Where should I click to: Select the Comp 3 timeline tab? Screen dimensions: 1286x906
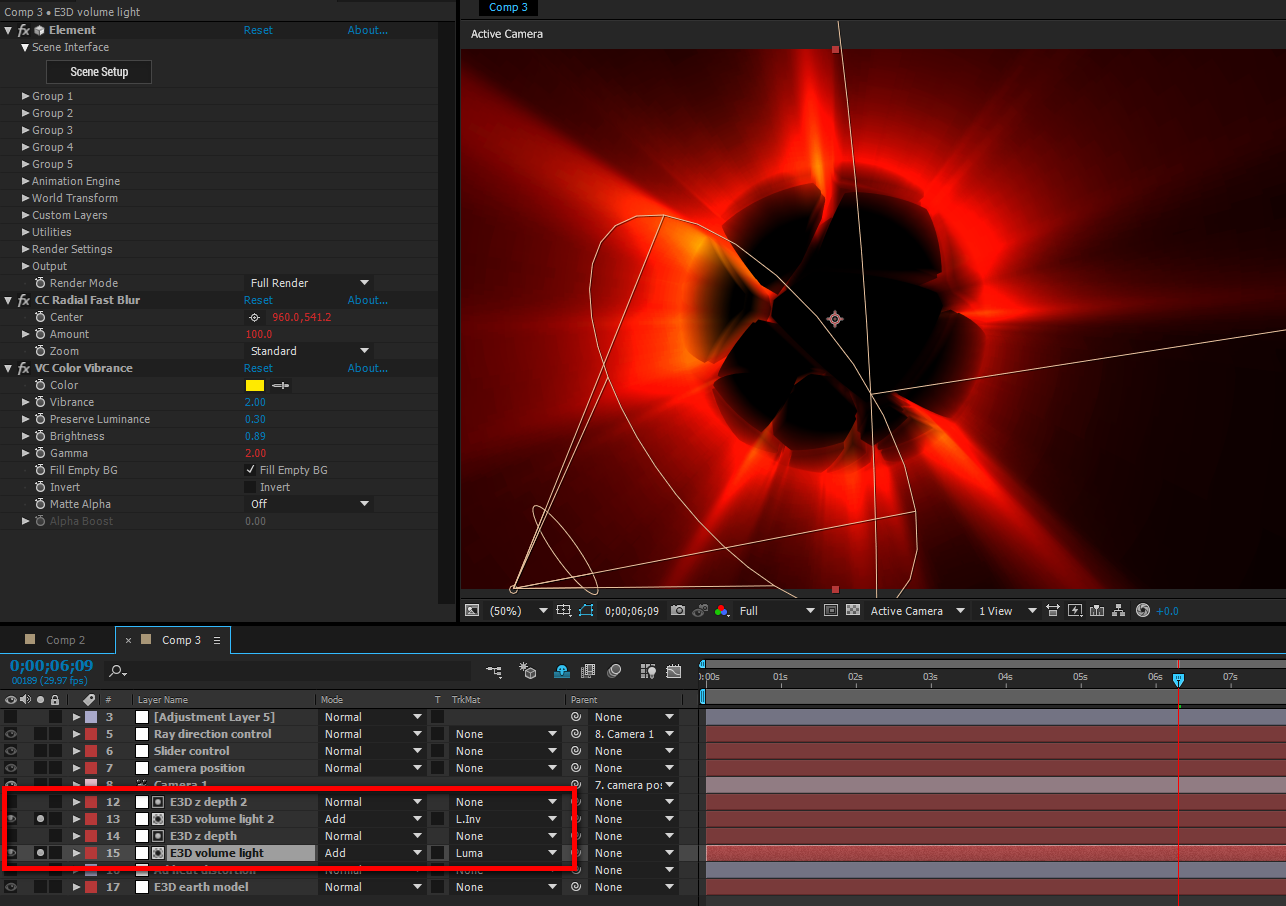[181, 640]
